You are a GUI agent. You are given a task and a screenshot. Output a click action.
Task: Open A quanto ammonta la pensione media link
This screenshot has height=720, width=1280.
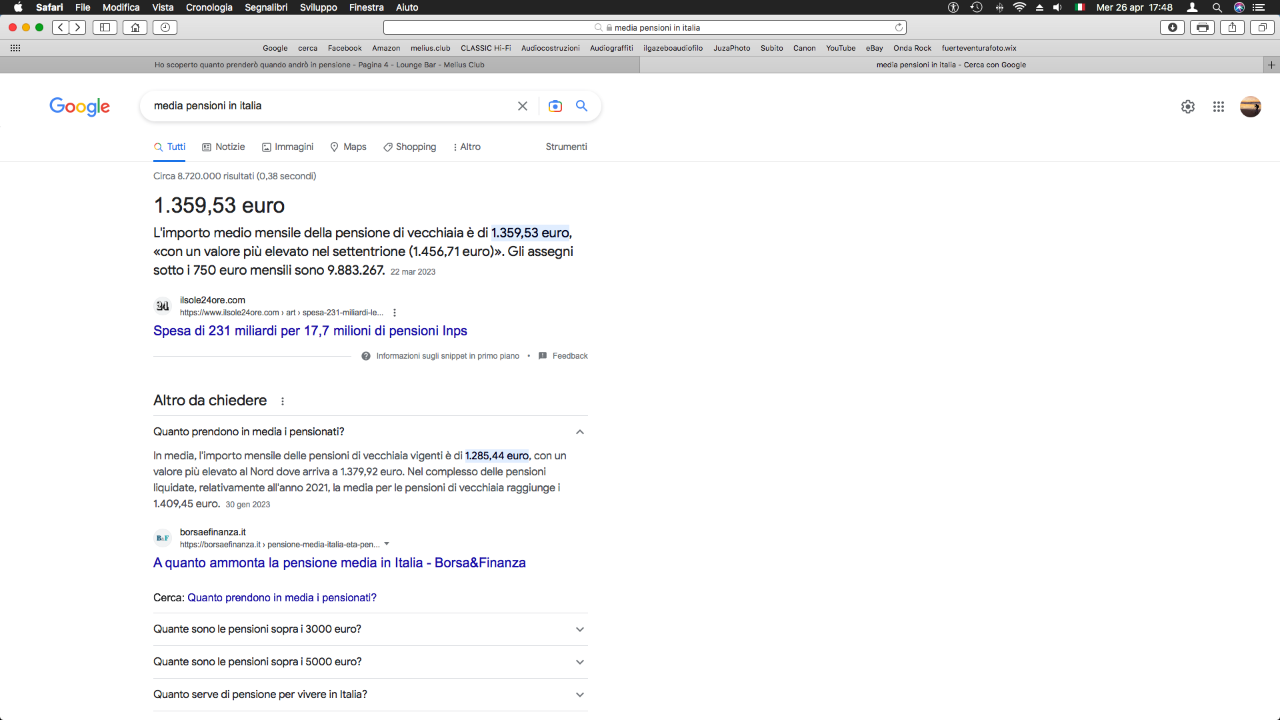point(339,563)
